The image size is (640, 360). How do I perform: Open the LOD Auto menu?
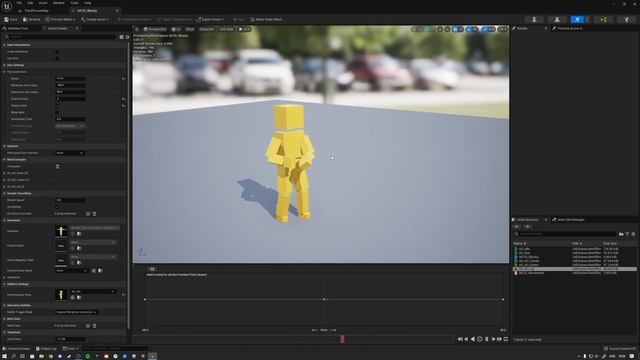click(x=226, y=29)
